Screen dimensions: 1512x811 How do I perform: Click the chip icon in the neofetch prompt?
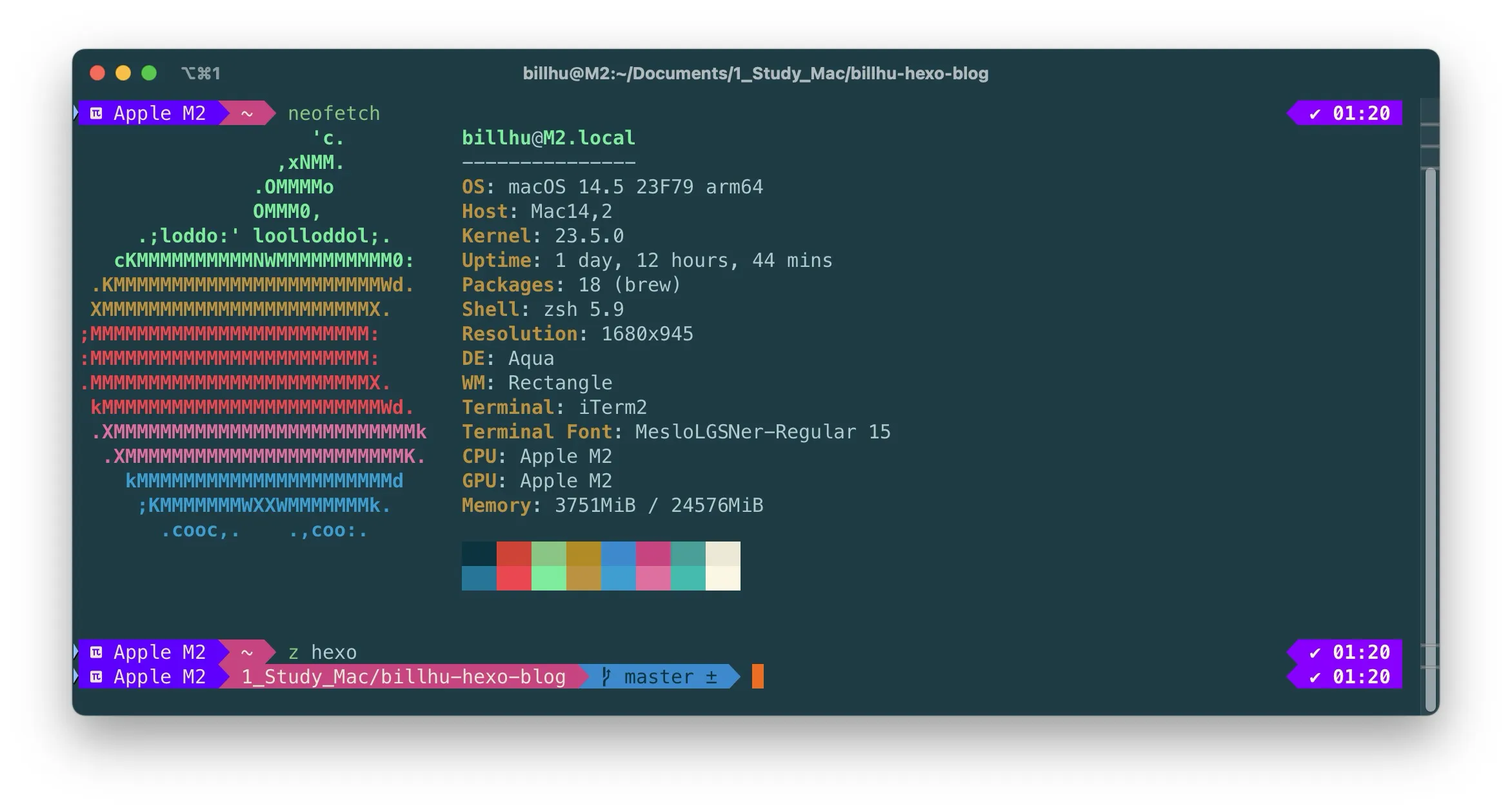[x=96, y=113]
